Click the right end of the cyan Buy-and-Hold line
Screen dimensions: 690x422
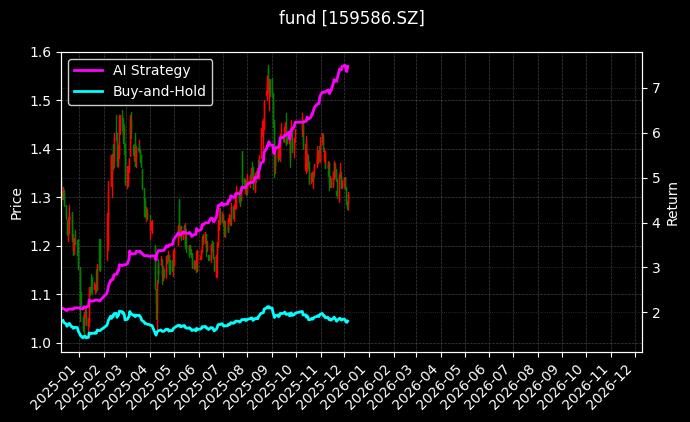point(348,321)
